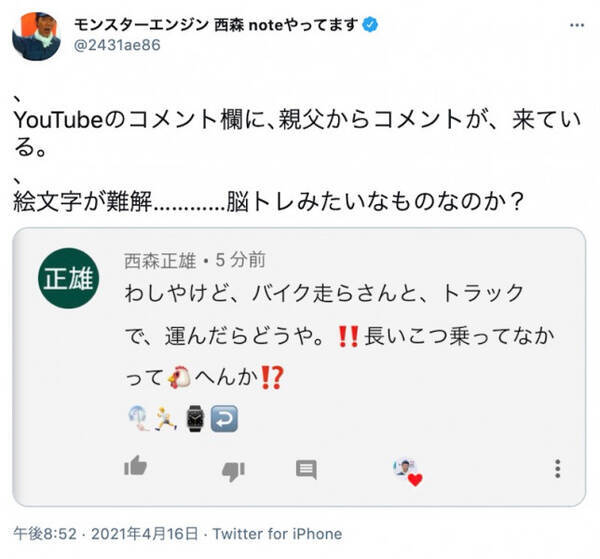
Task: Click the creator heart avatar icon
Action: click(x=406, y=469)
